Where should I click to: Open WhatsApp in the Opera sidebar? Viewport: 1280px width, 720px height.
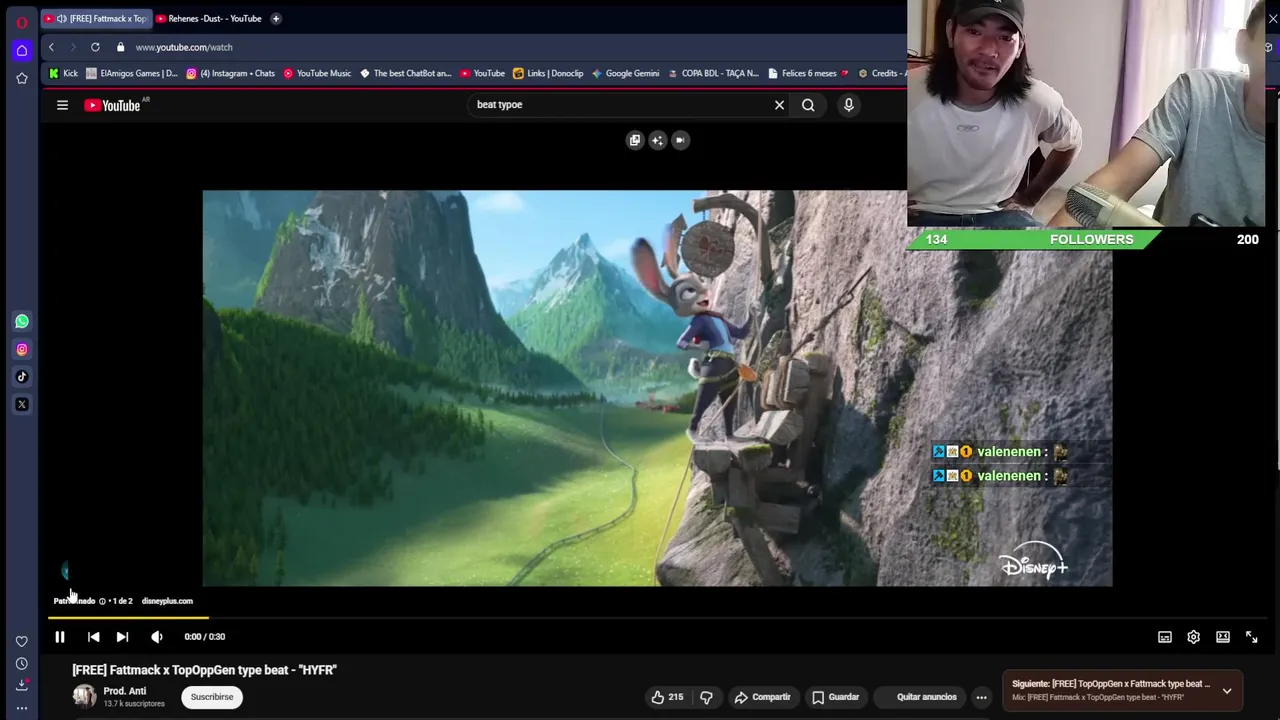point(22,321)
